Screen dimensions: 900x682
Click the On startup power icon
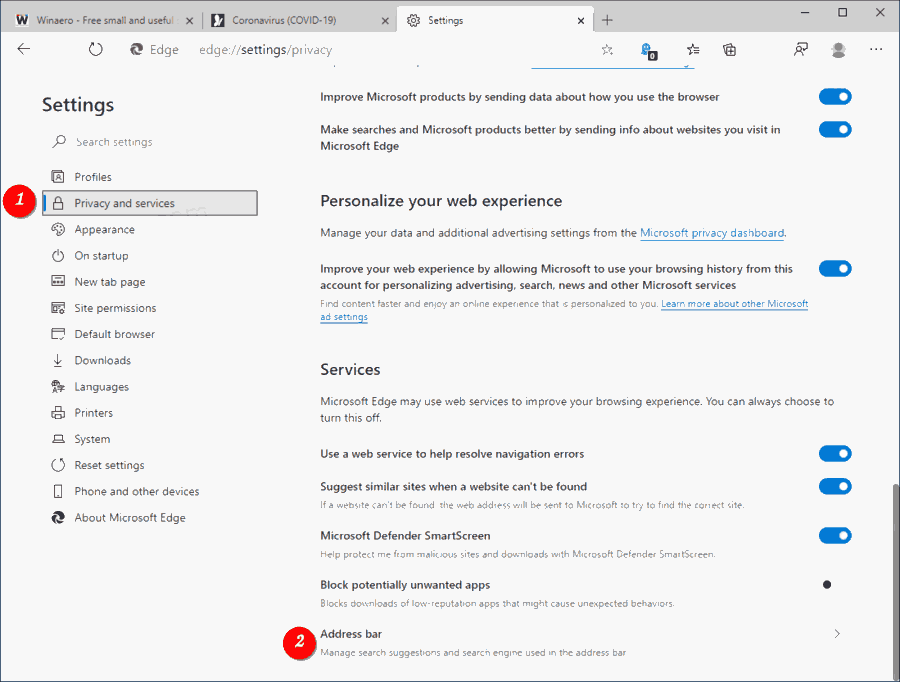click(58, 255)
